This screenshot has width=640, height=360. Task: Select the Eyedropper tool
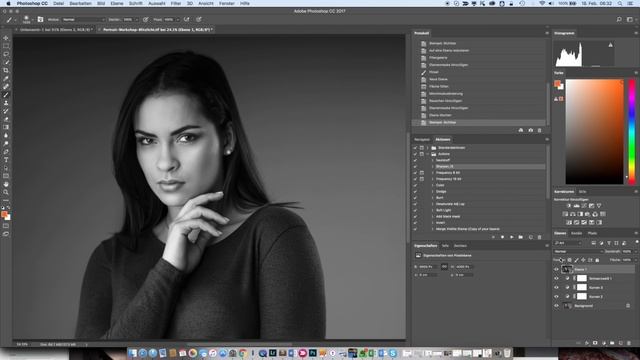[x=6, y=78]
